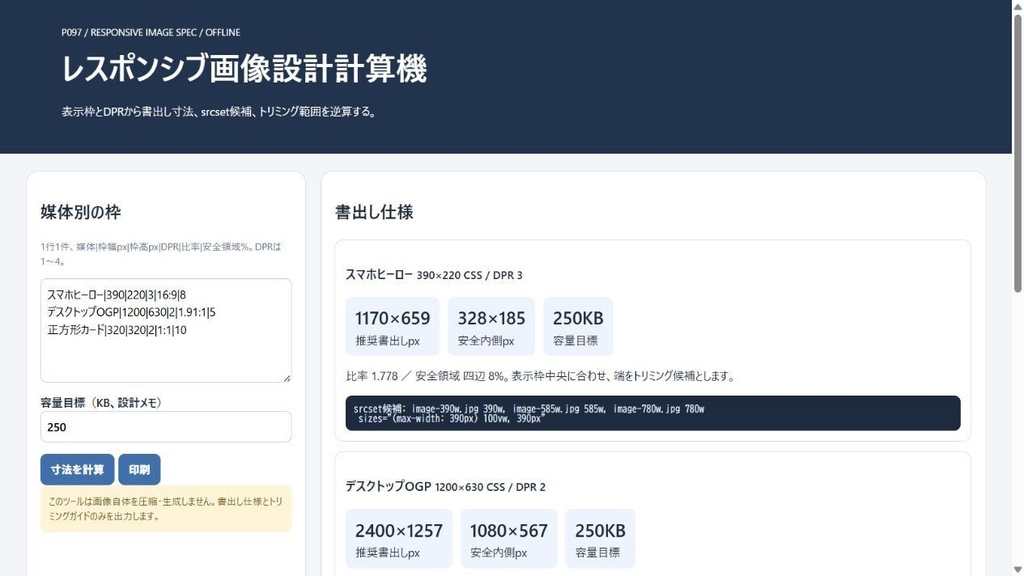The width and height of the screenshot is (1024, 576).
Task: Click the デスクトップOGP card heading
Action: click(x=445, y=487)
